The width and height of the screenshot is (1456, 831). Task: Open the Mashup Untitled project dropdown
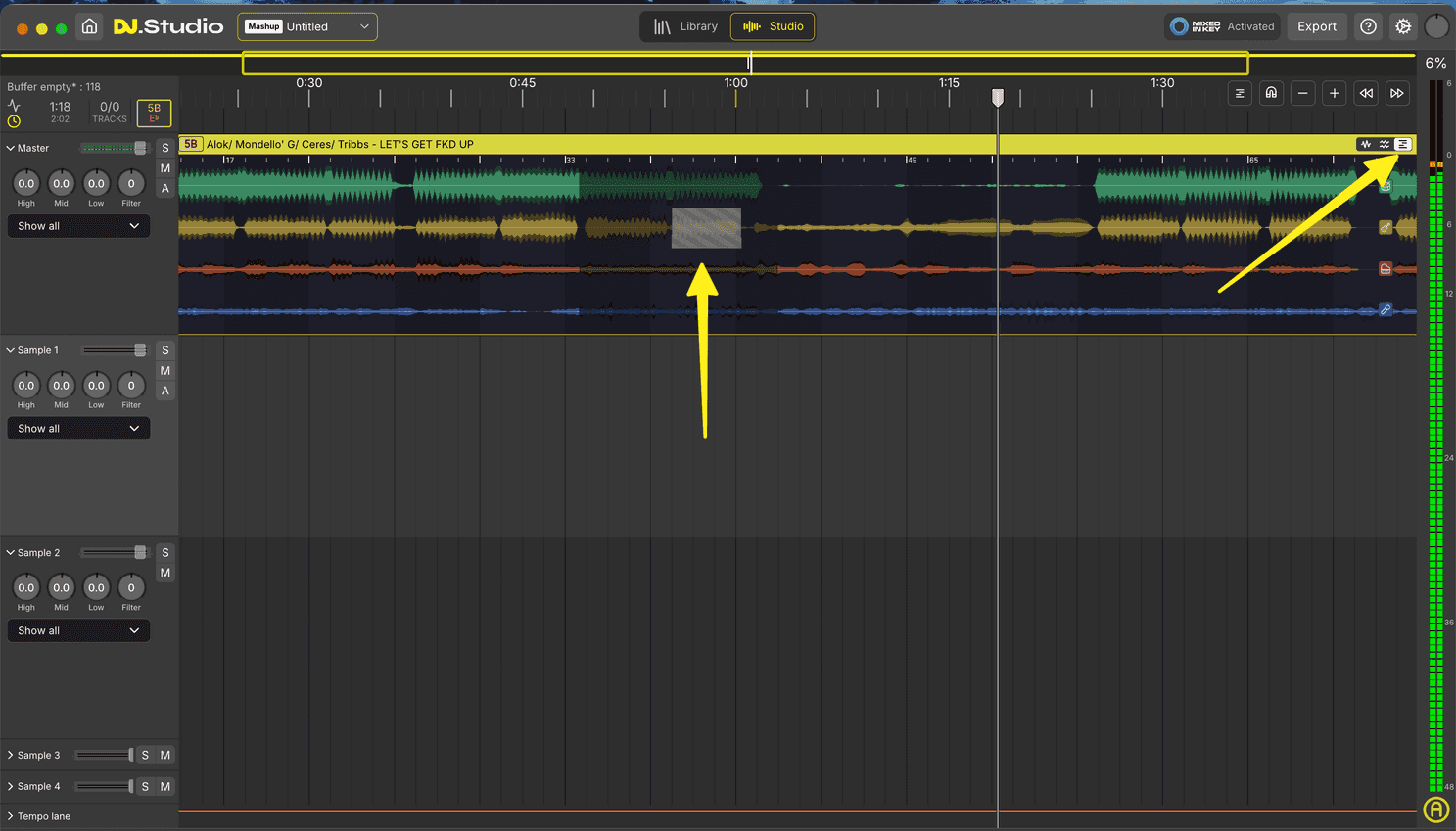click(x=307, y=26)
